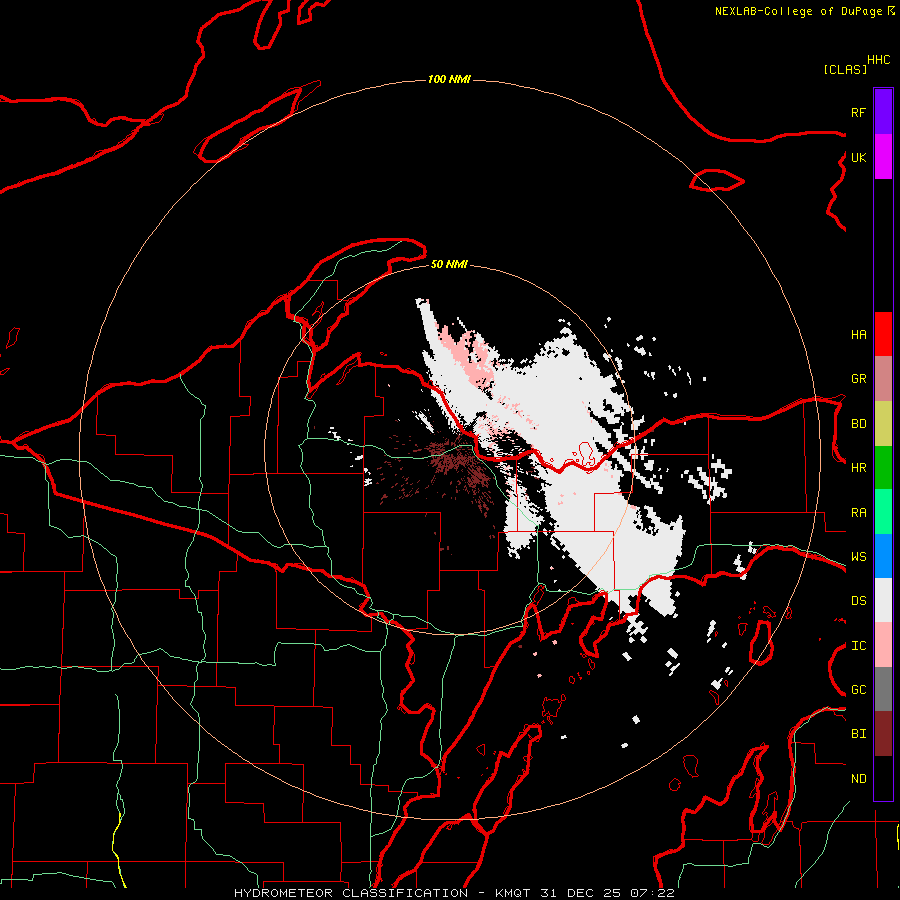The width and height of the screenshot is (900, 900).
Task: Click the HR legend label text
Action: click(x=858, y=468)
